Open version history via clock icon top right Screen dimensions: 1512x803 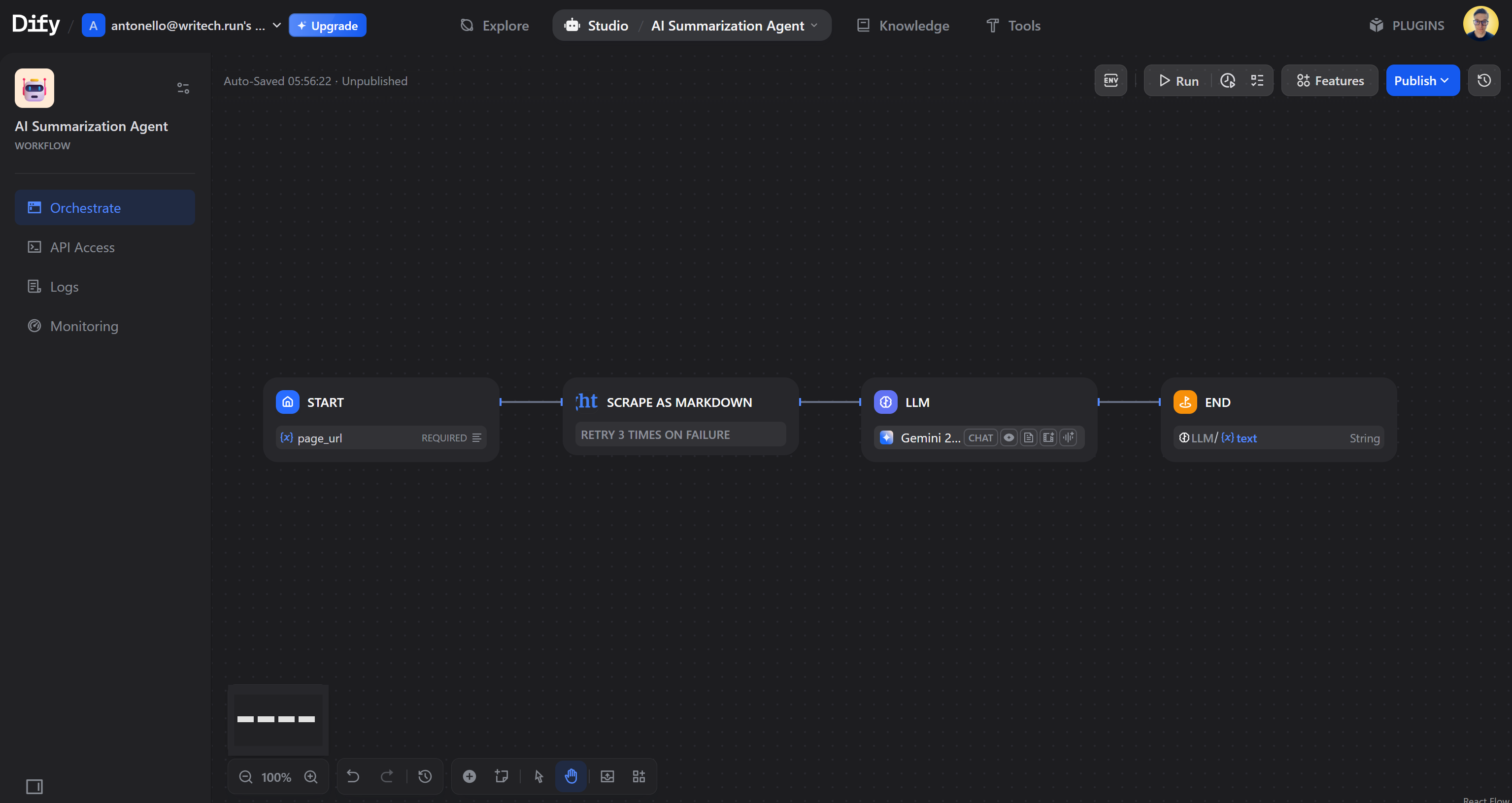[x=1484, y=80]
